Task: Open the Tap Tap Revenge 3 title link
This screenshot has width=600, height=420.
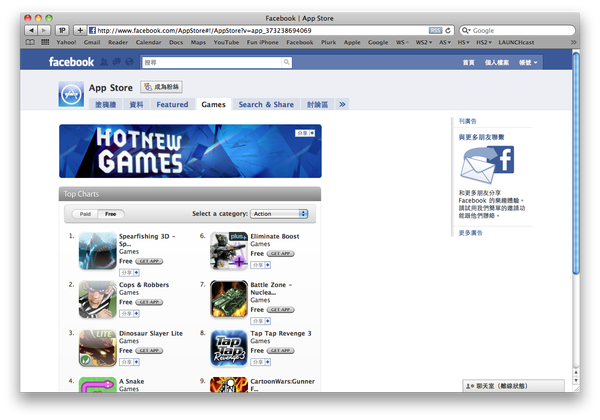Action: 281,334
